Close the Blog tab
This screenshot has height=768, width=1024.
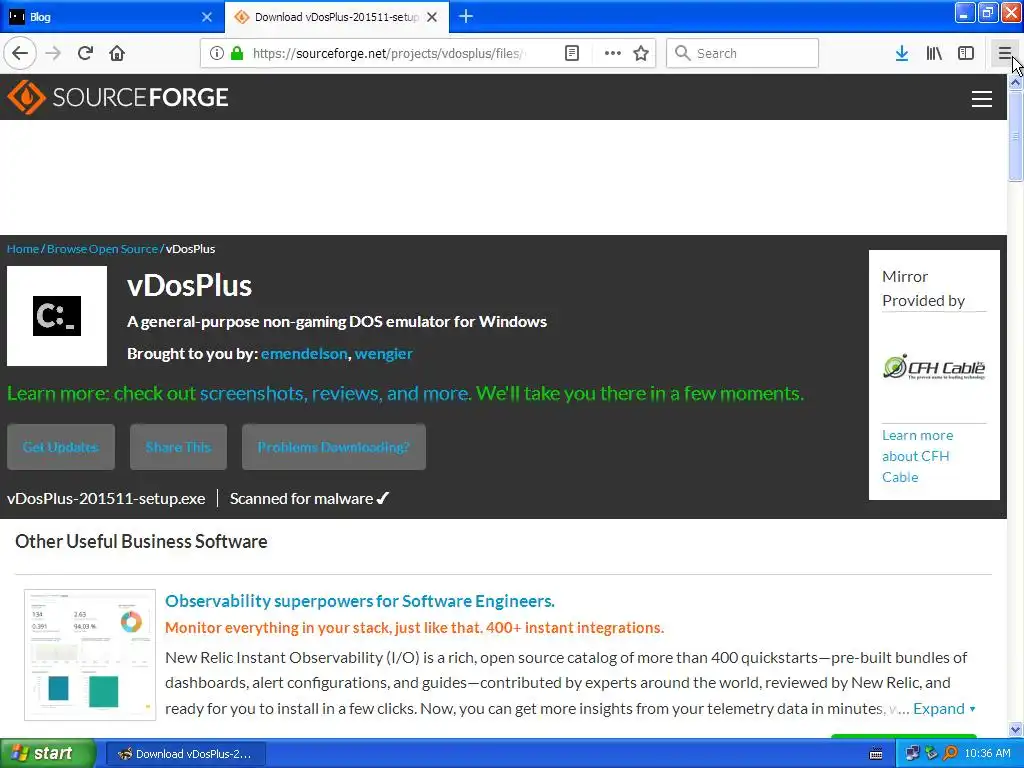tap(207, 17)
